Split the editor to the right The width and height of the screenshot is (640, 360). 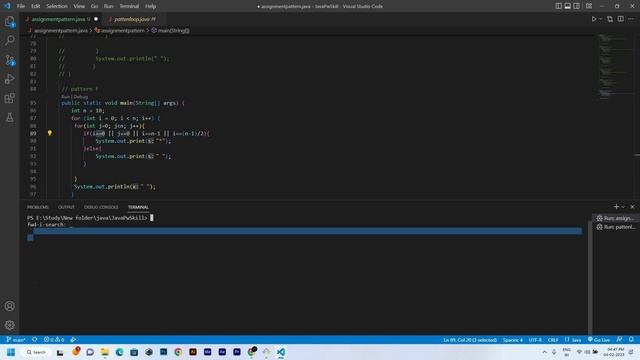pos(620,19)
